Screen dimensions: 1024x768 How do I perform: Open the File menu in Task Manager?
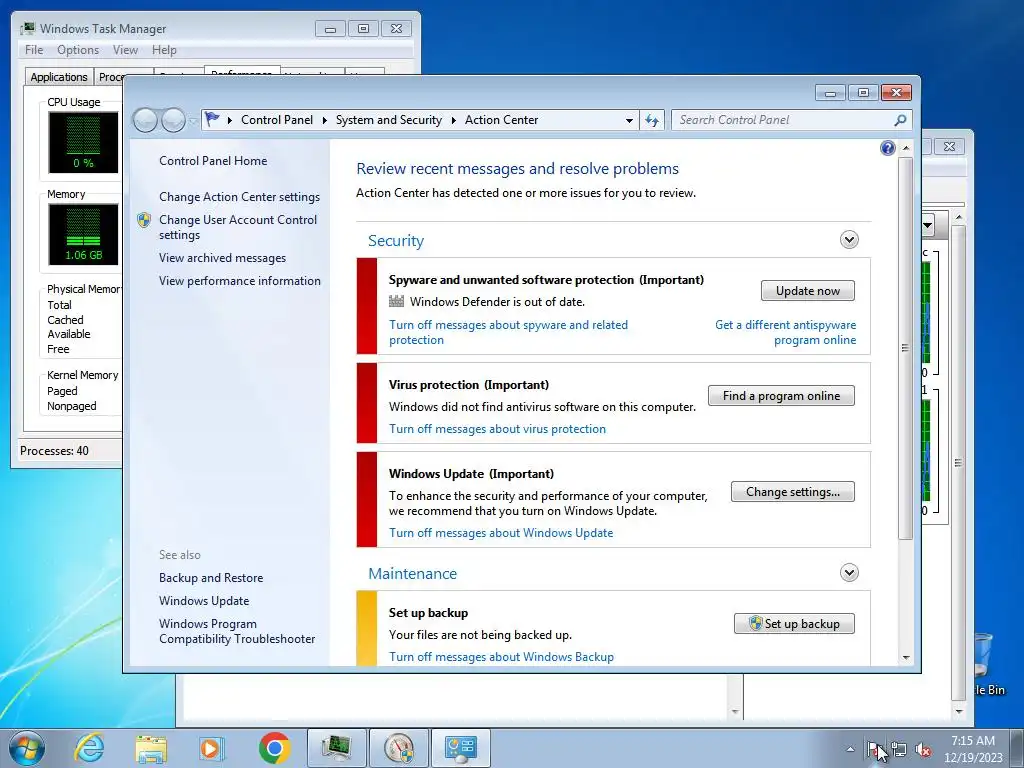34,50
